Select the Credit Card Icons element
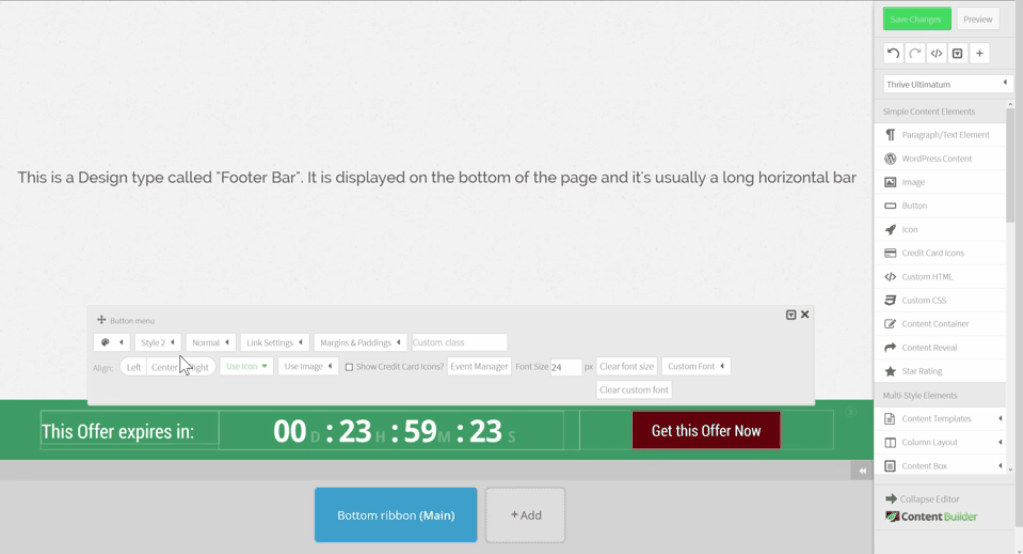This screenshot has width=1023, height=554. point(932,253)
